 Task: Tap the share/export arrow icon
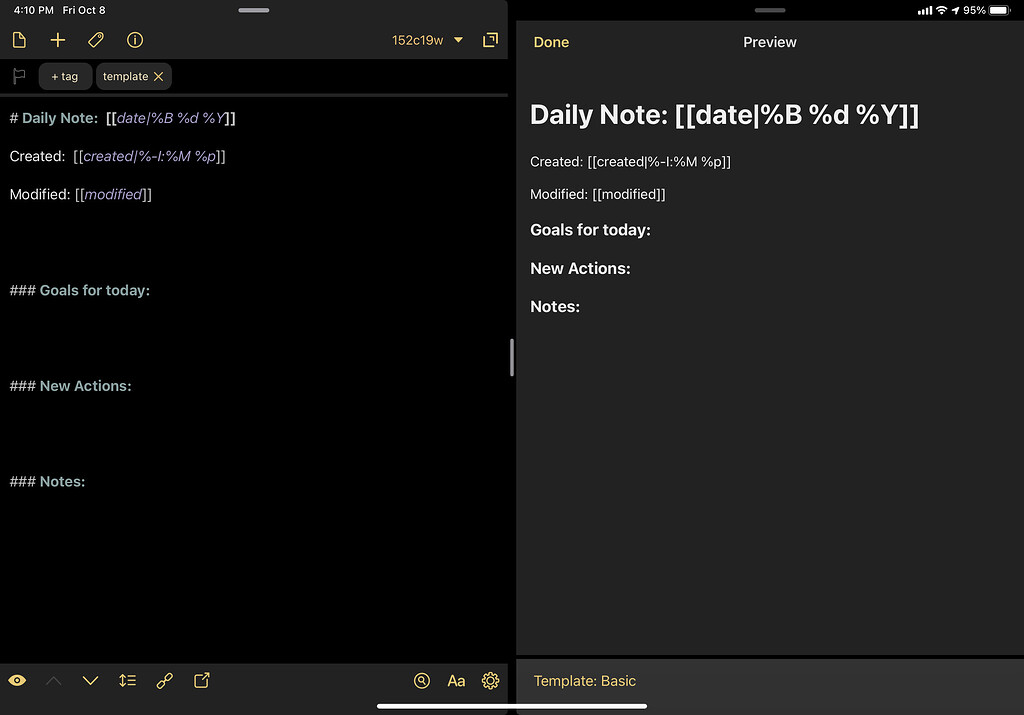[x=202, y=681]
